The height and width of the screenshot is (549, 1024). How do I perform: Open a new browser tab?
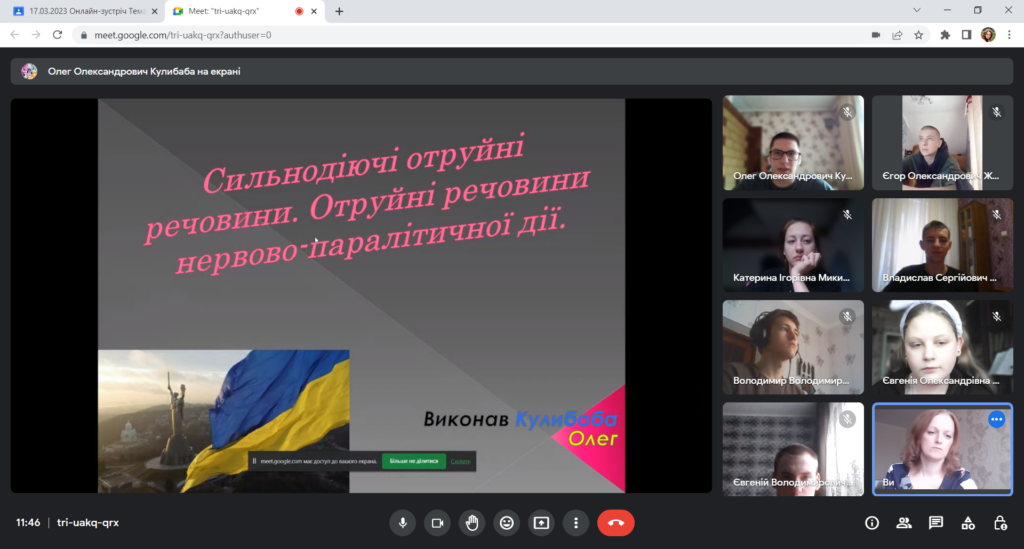pyautogui.click(x=339, y=11)
